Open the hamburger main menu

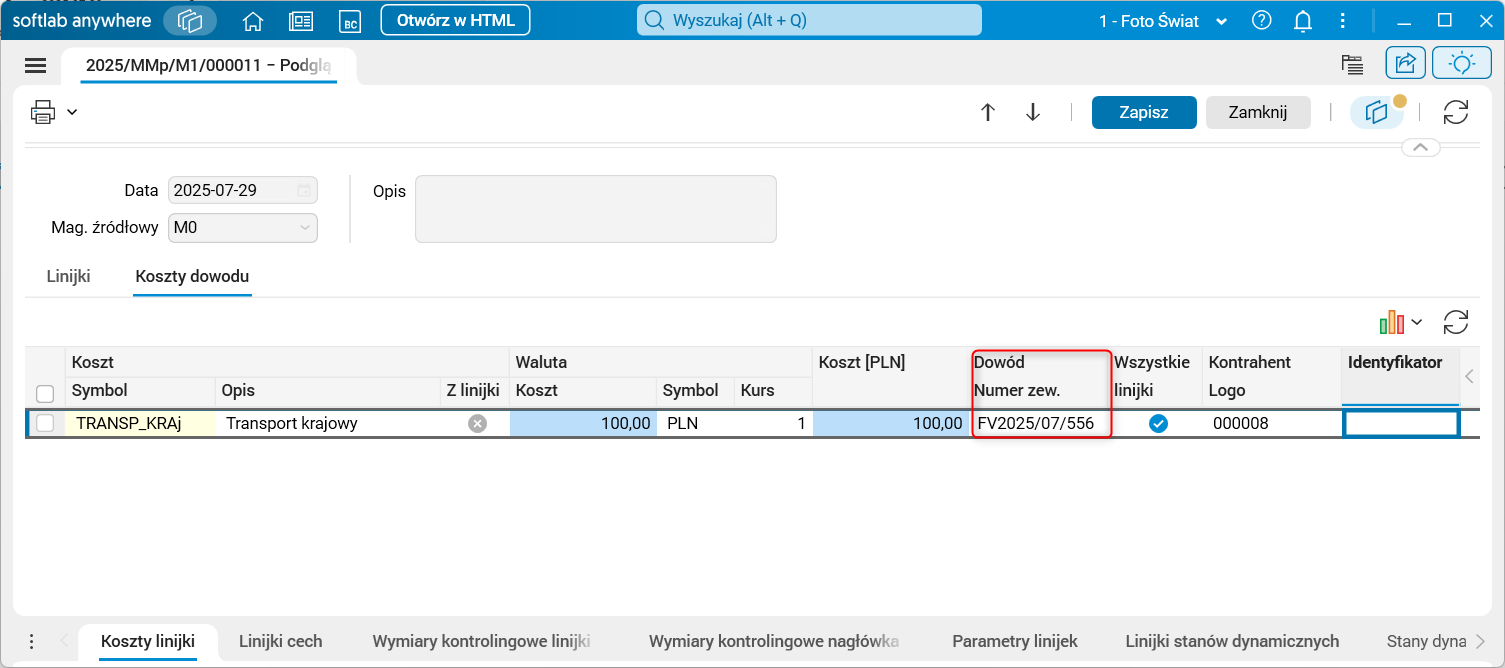coord(36,65)
